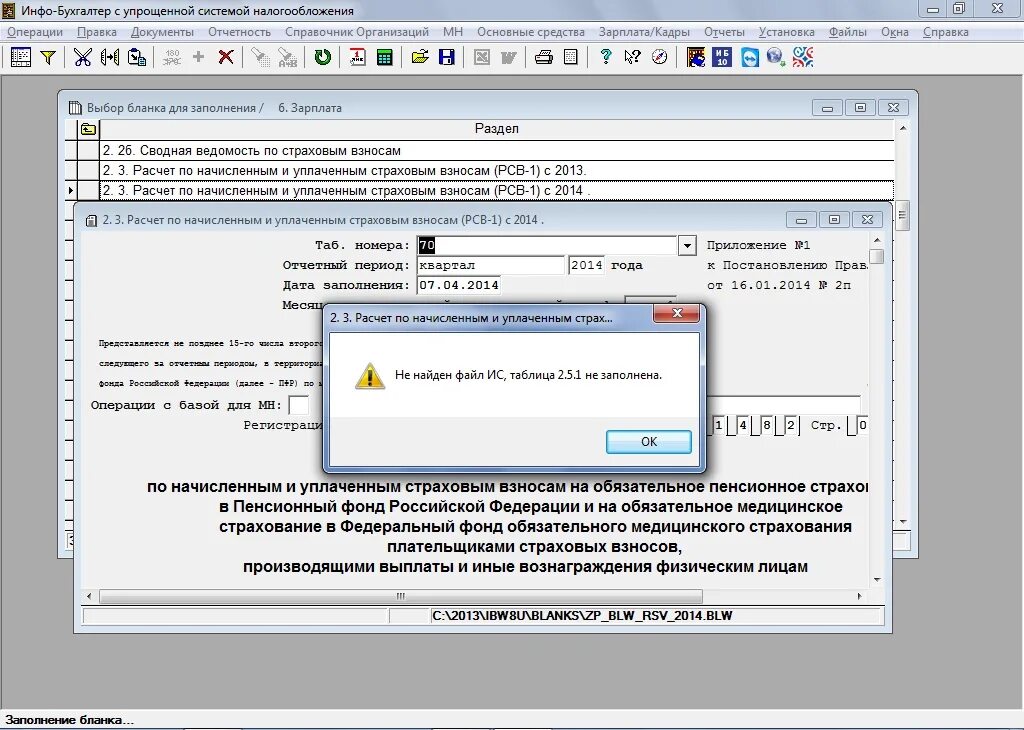The height and width of the screenshot is (730, 1024).
Task: Click the question mark help icon
Action: [x=605, y=57]
